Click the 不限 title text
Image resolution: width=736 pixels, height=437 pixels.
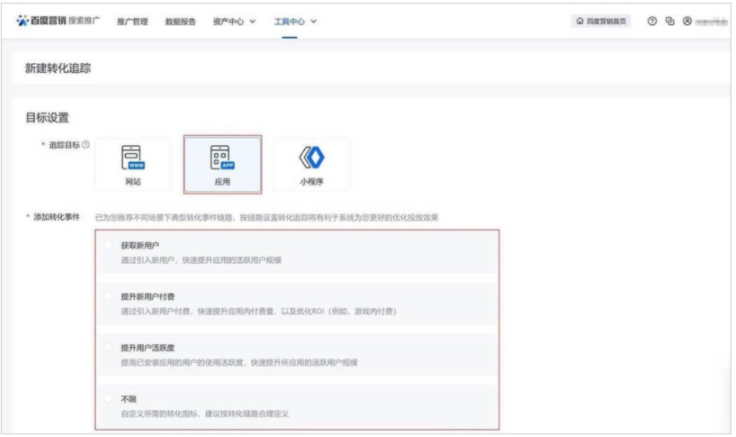pos(129,399)
